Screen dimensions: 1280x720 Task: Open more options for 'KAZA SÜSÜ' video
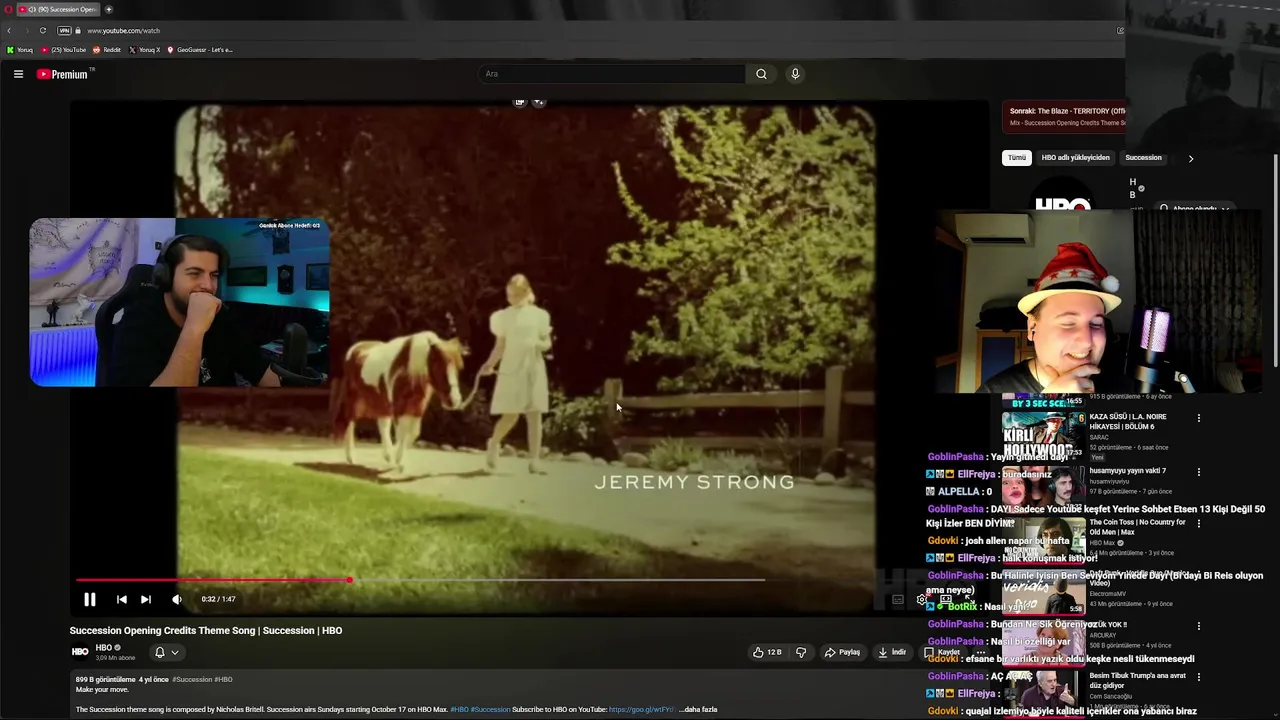(1199, 418)
